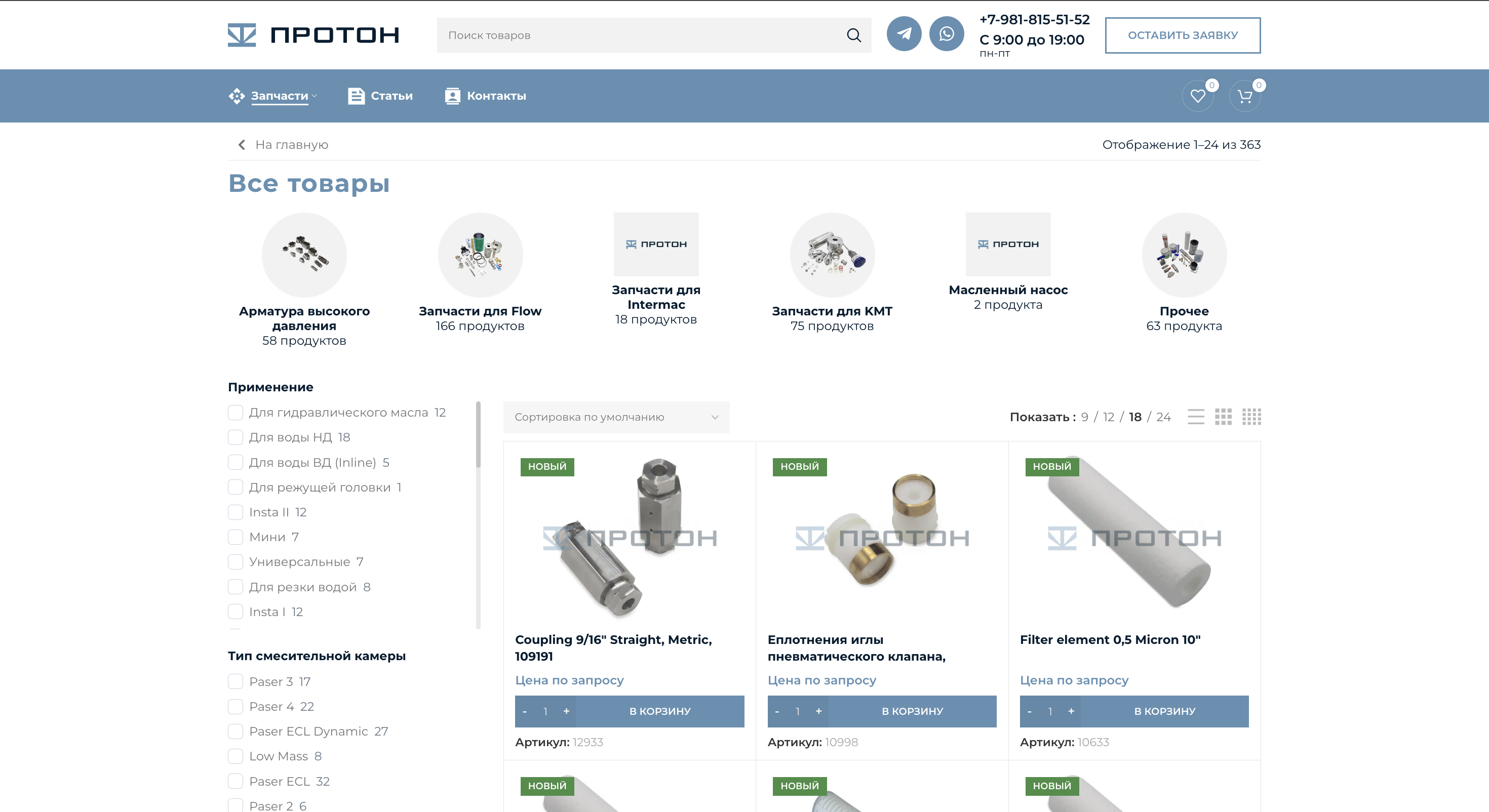The image size is (1489, 812).
Task: Decrease quantity for Filter element 0,5 Micron
Action: pyautogui.click(x=1030, y=711)
